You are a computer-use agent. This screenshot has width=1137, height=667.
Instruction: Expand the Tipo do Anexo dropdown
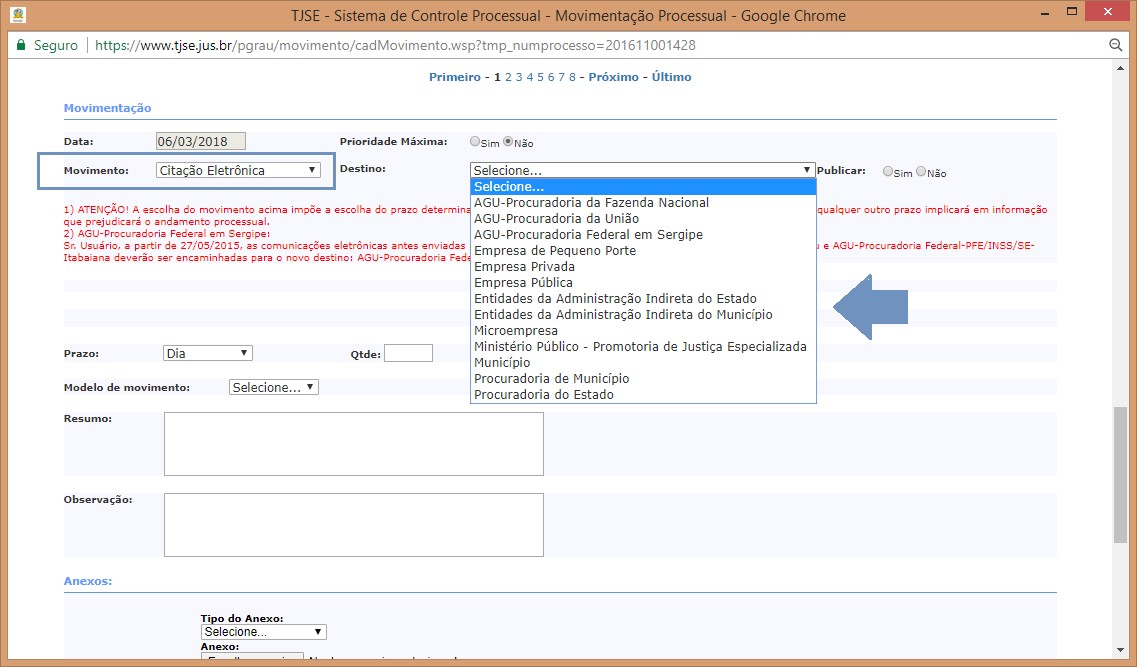click(263, 631)
